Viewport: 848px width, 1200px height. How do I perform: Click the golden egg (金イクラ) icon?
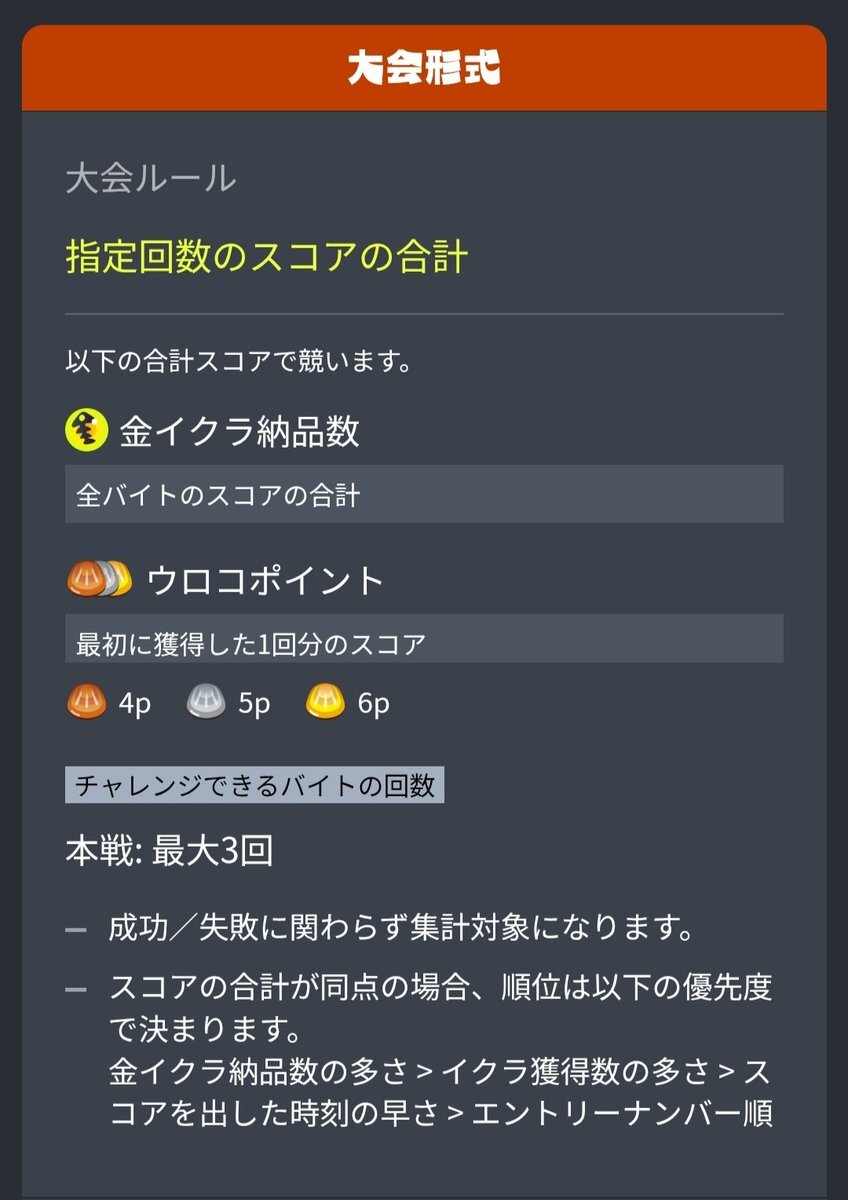[87, 431]
